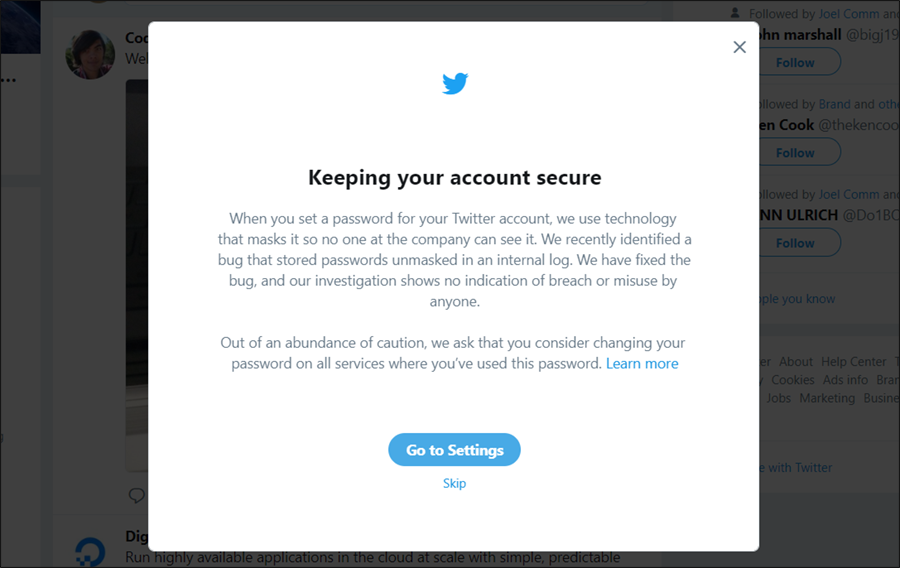Open the Marketing footer link

(826, 398)
